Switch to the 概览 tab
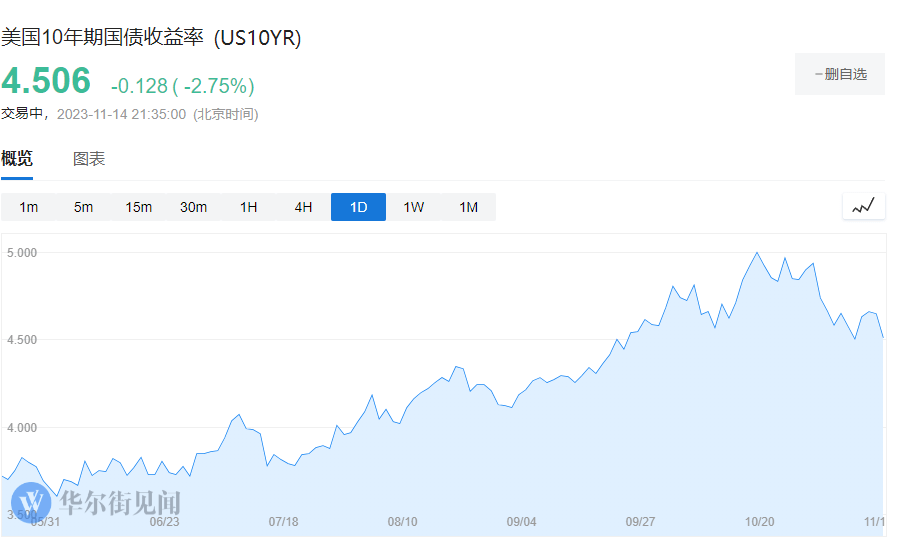Image resolution: width=905 pixels, height=544 pixels. [x=17, y=158]
